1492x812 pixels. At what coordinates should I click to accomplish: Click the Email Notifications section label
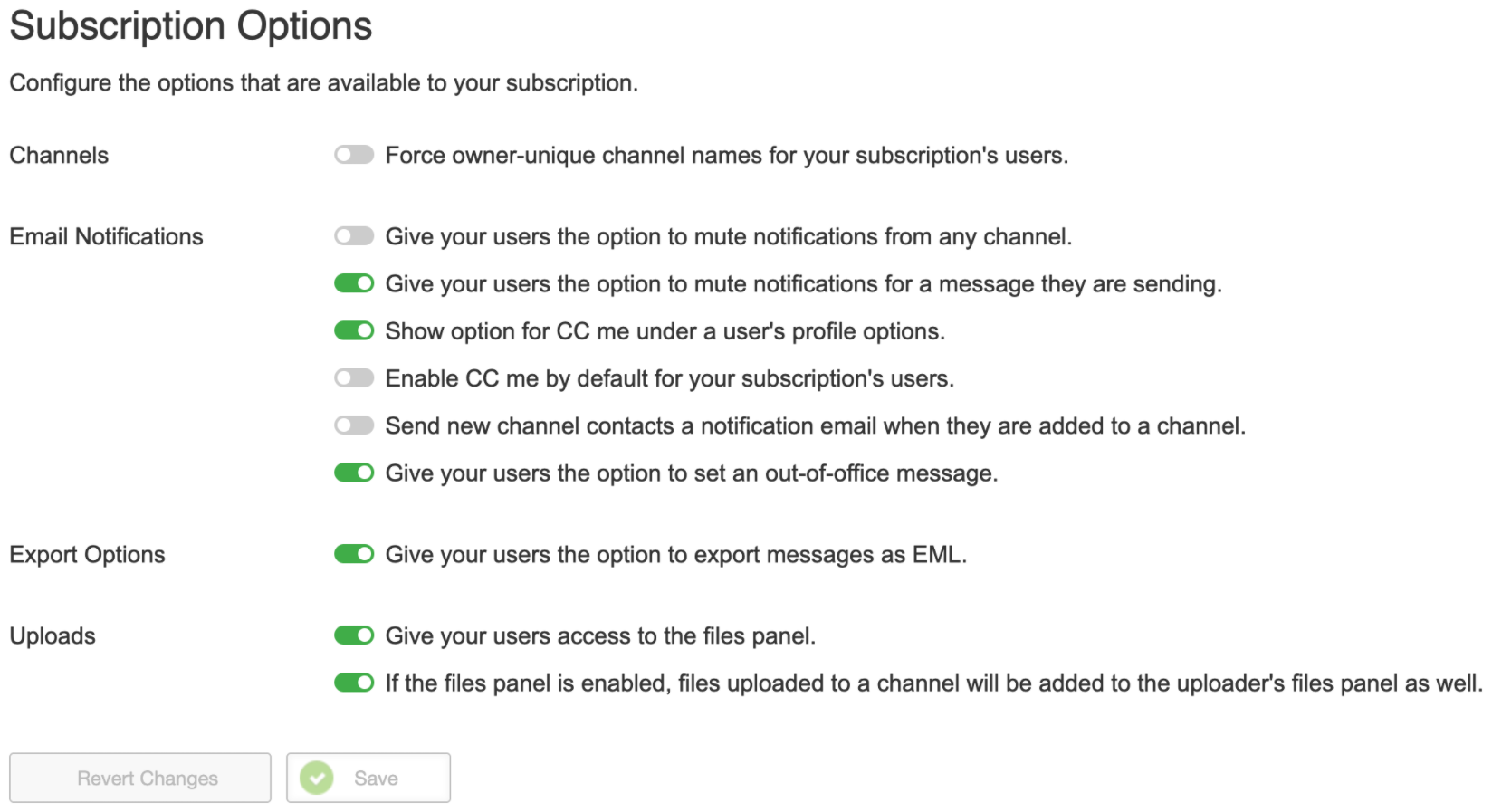click(106, 236)
